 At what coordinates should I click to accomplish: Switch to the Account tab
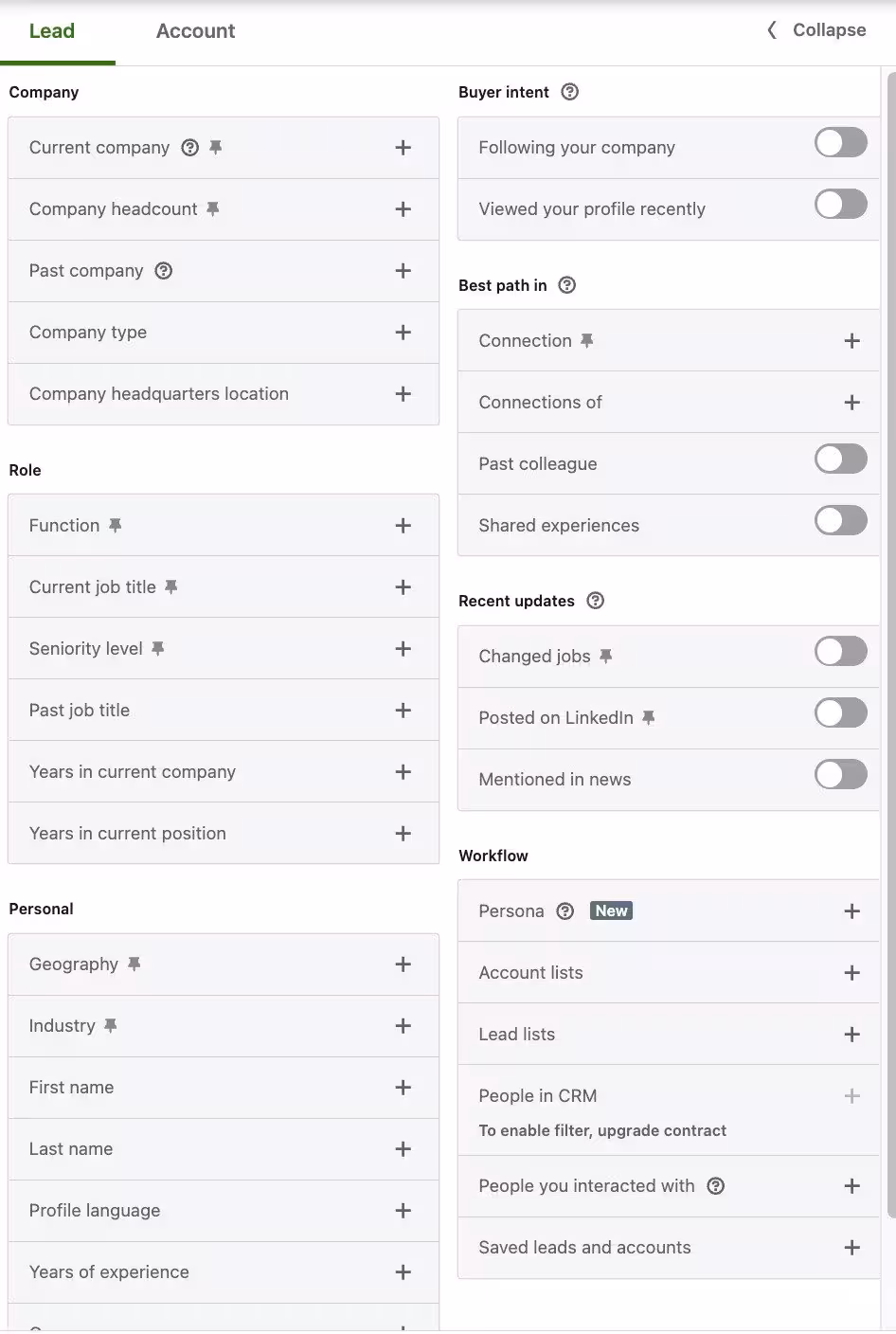[x=195, y=31]
